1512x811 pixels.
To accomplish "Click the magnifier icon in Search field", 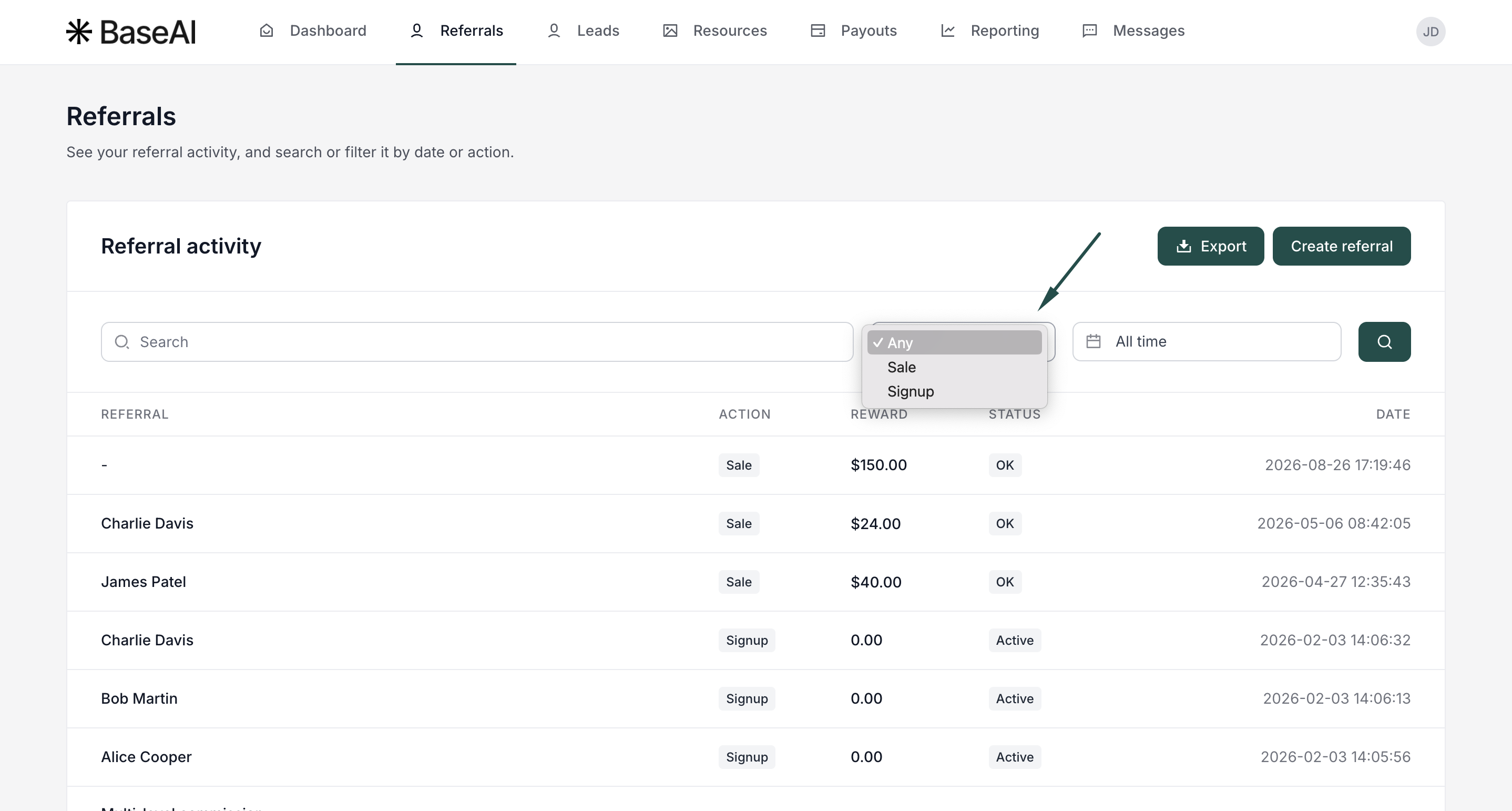I will click(122, 342).
